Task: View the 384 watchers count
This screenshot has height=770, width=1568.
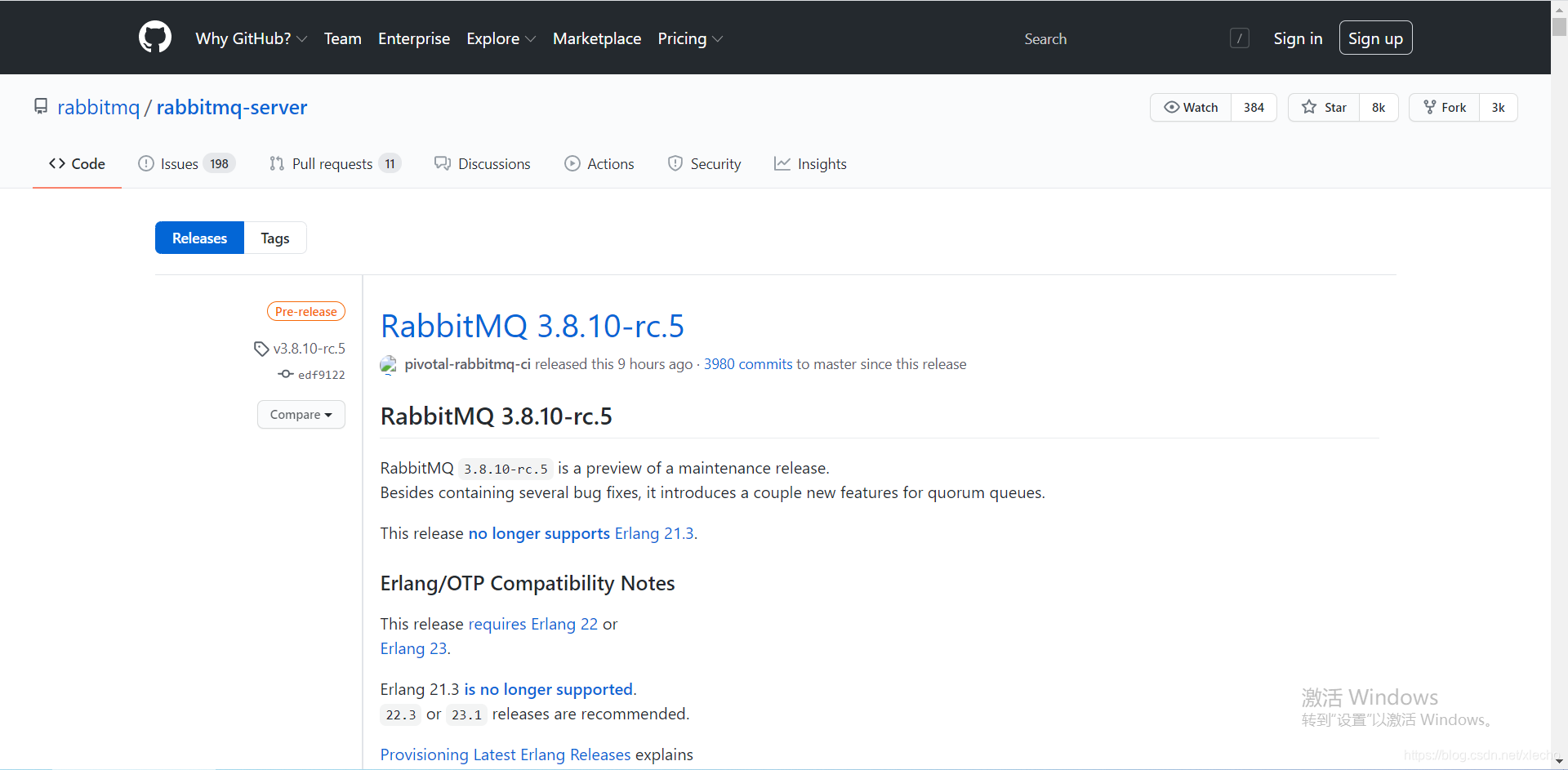Action: [1254, 108]
